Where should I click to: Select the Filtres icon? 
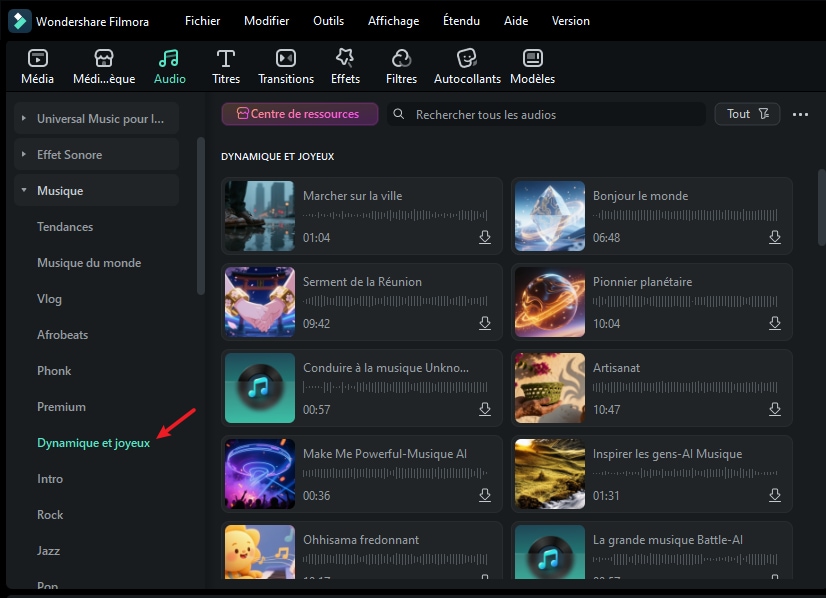point(401,59)
